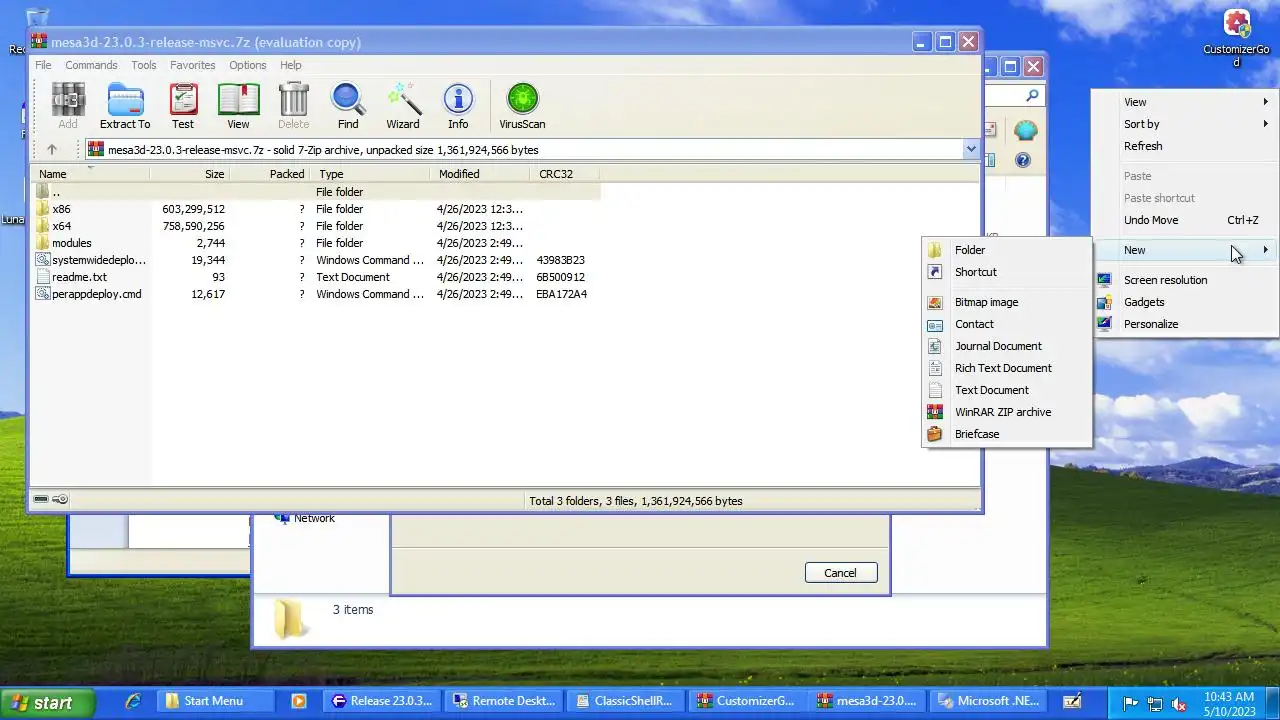
Task: Open Gadgets from context menu
Action: 1185,302
